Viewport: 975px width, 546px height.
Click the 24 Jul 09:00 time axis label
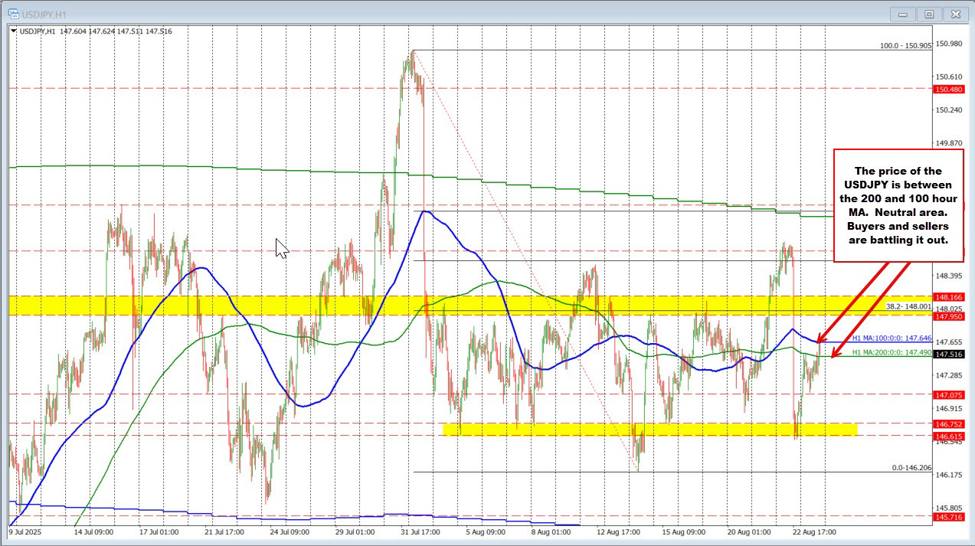tap(290, 532)
